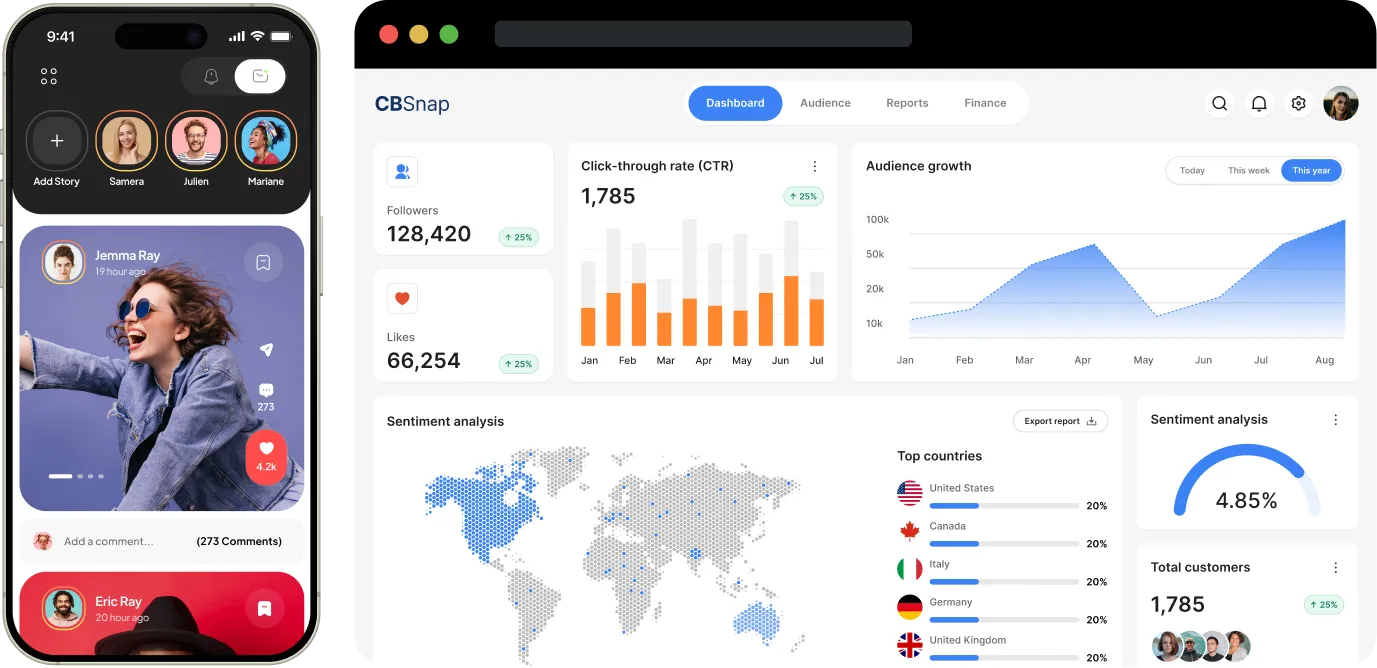This screenshot has height=668, width=1377.
Task: Click the browser address bar
Action: [x=703, y=34]
